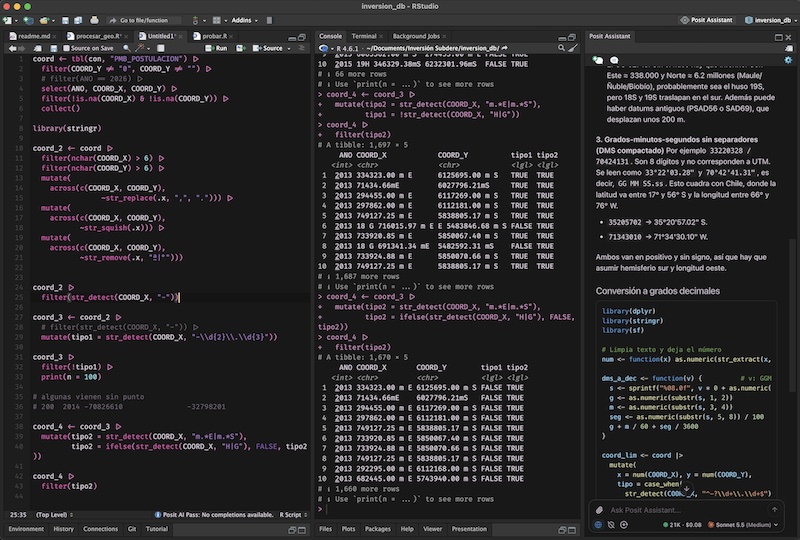
Task: Close the Untitled1 tab
Action: [181, 37]
